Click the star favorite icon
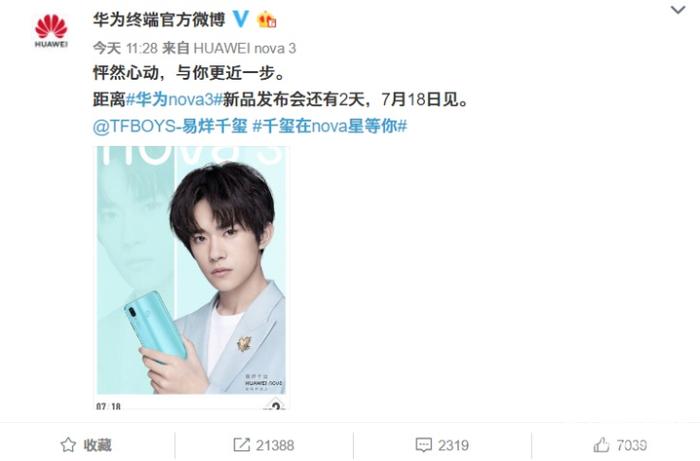 coord(68,444)
